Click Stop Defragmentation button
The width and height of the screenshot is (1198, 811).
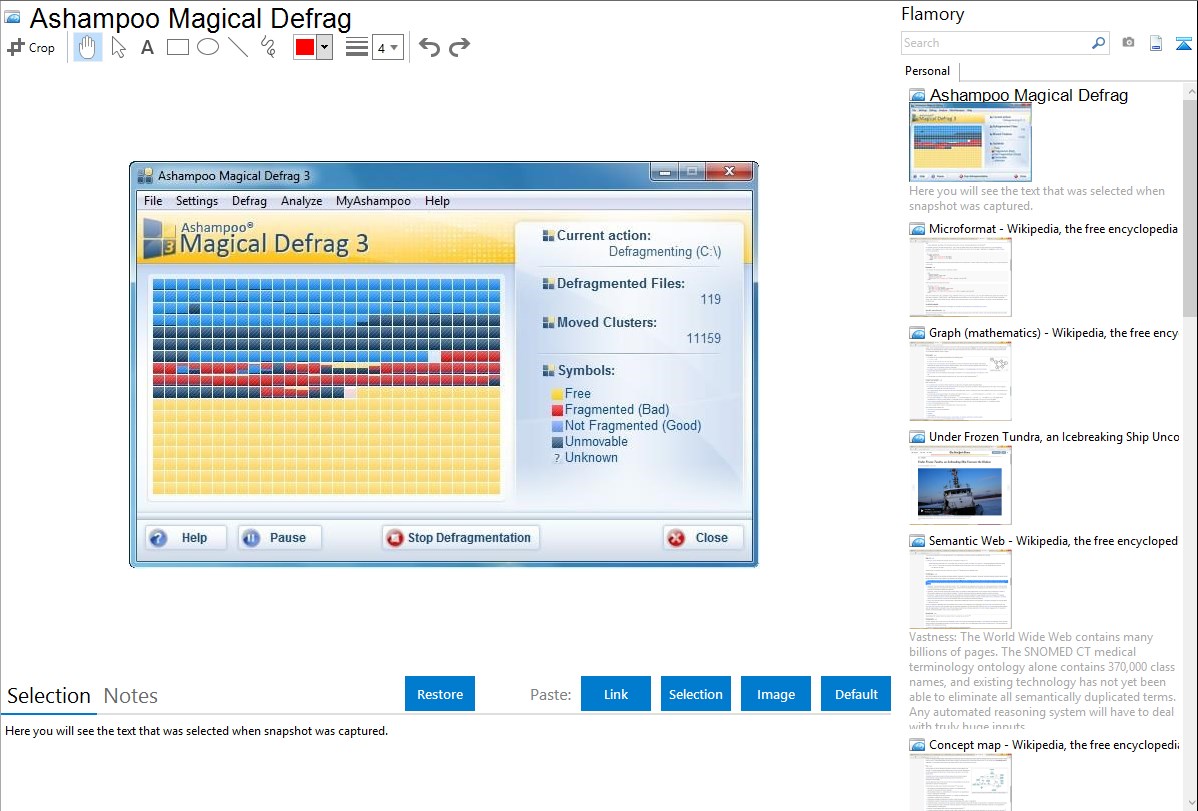(461, 538)
